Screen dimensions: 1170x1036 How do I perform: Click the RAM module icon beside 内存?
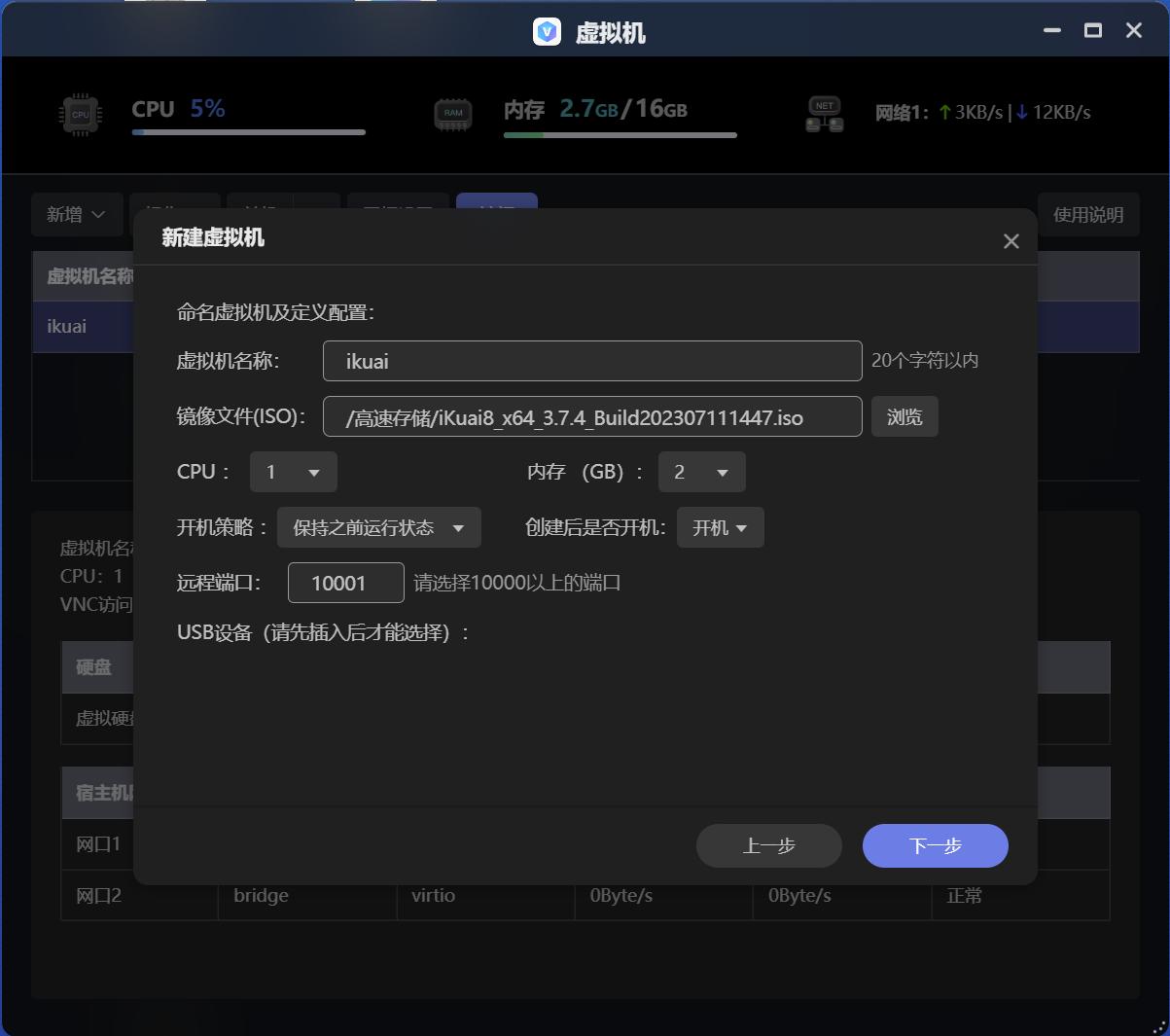[452, 113]
